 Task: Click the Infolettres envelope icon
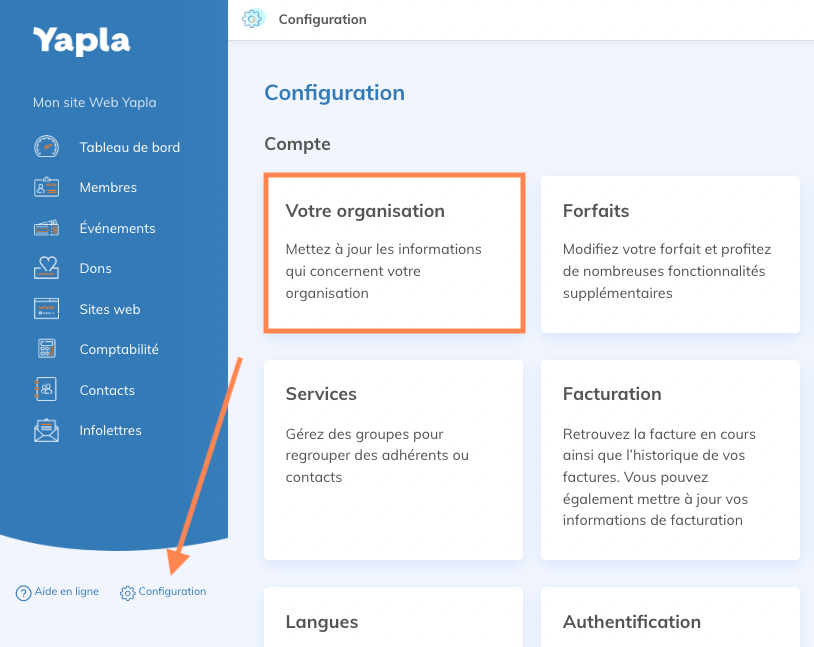46,430
